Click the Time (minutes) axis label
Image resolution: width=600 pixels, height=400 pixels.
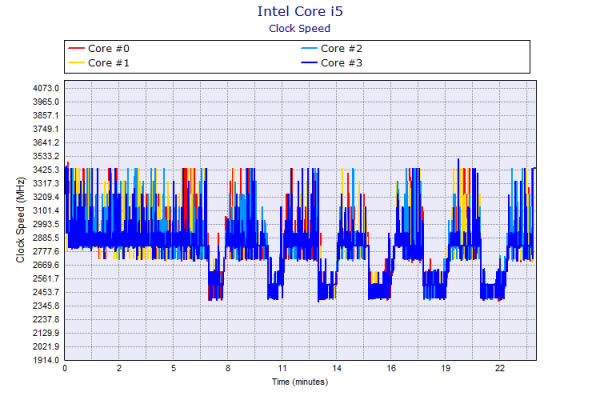pos(300,382)
